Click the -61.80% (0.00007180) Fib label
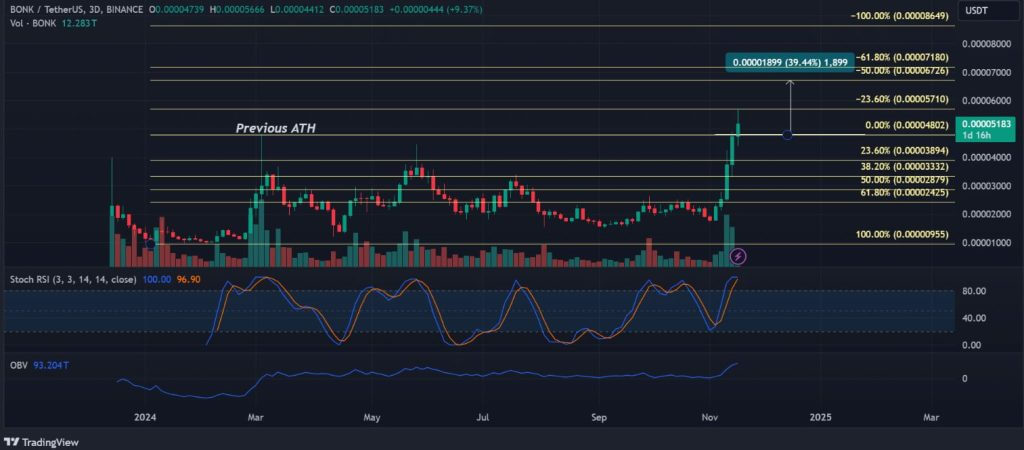This screenshot has width=1024, height=450. (x=901, y=58)
